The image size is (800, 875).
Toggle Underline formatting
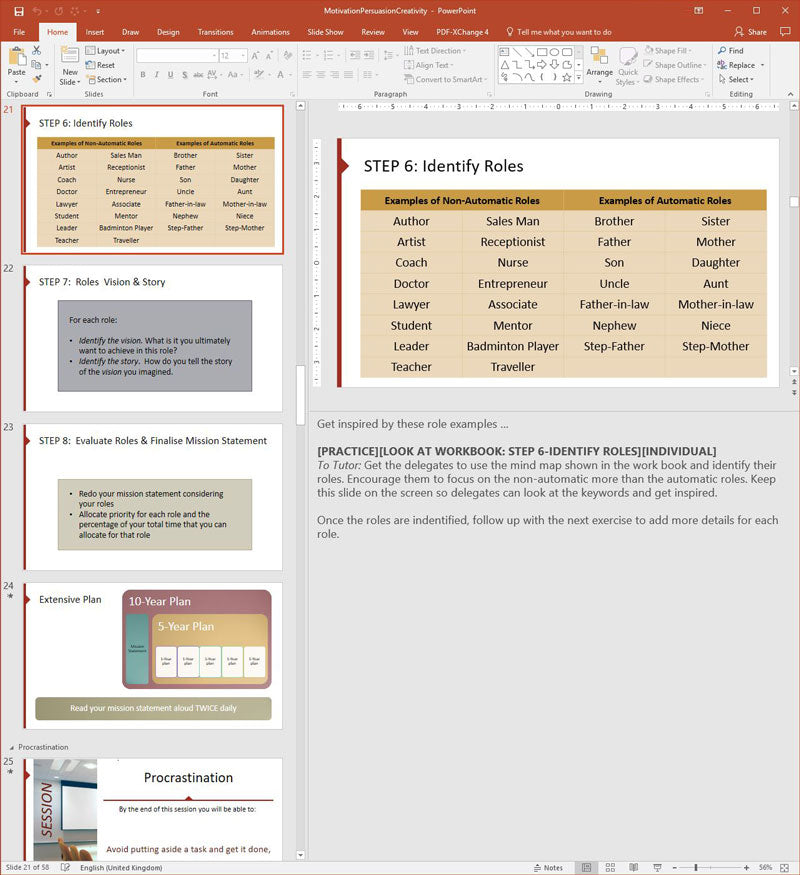[x=170, y=74]
